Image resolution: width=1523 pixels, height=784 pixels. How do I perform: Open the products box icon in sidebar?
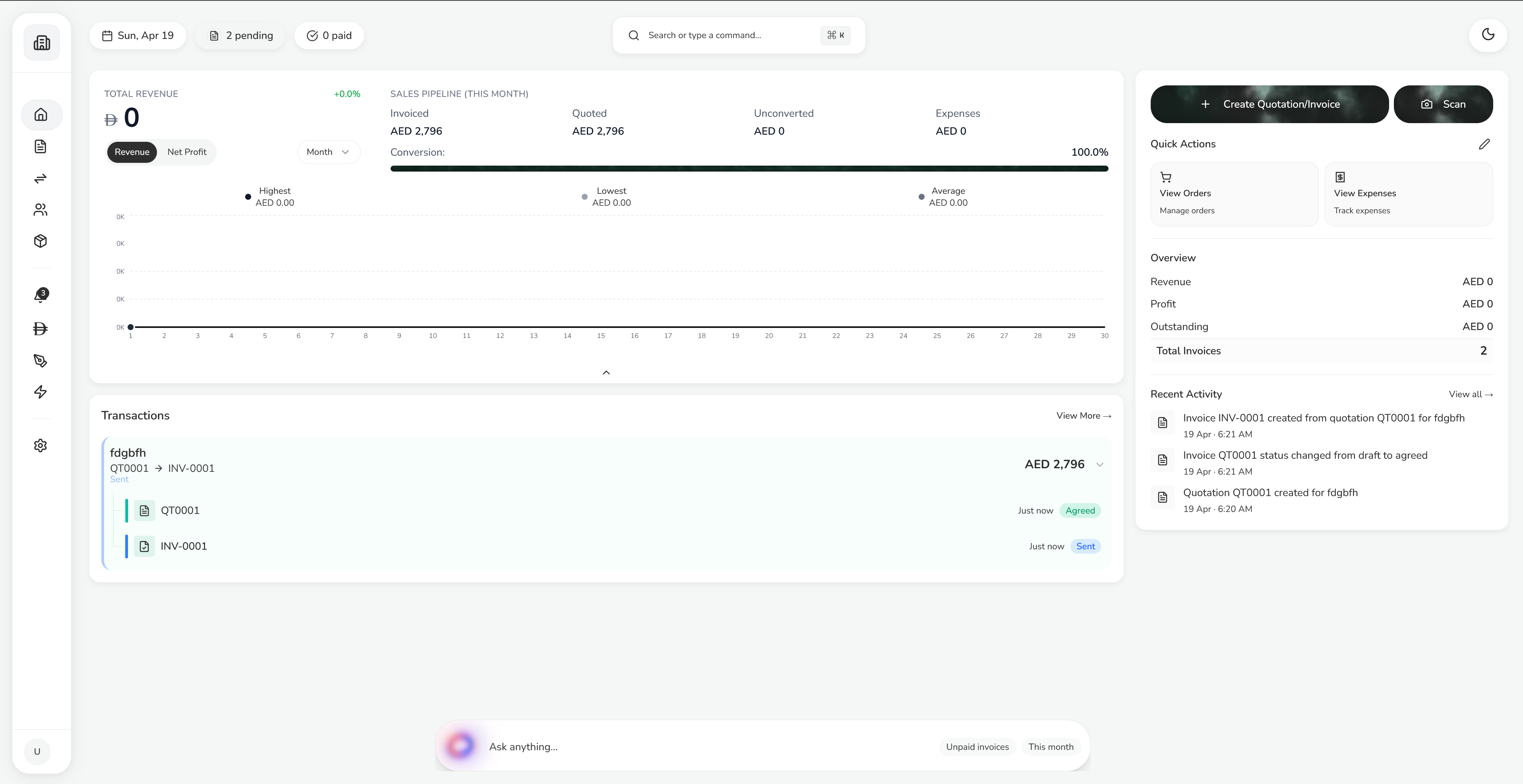(x=41, y=241)
